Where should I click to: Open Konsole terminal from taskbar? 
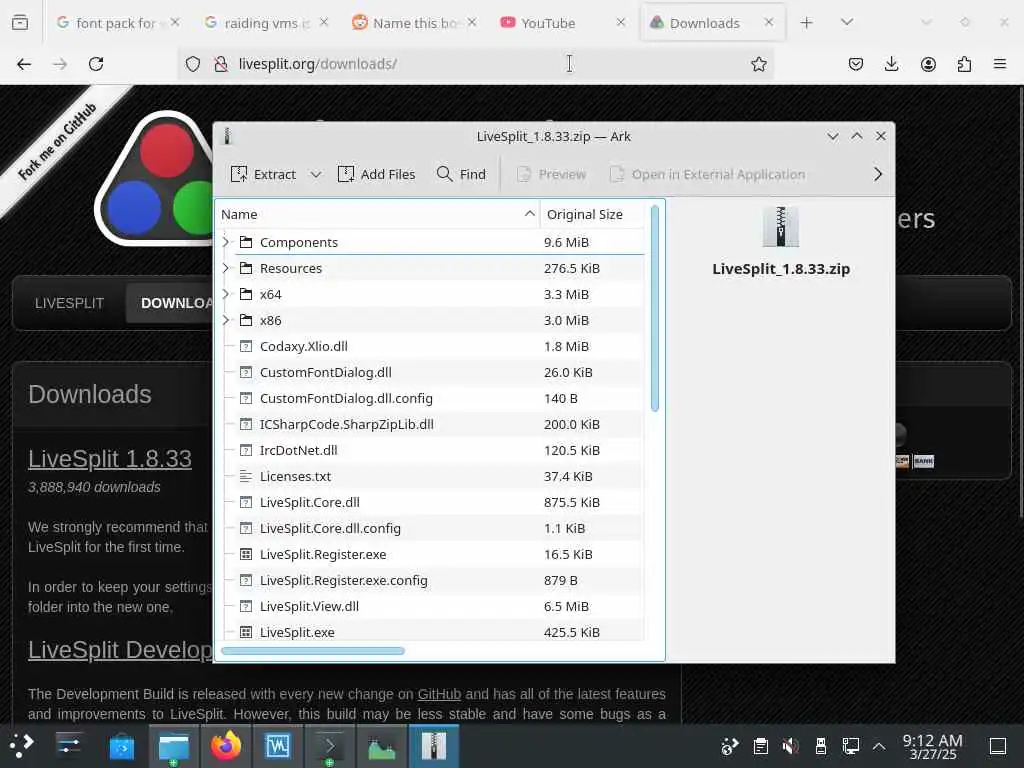(x=330, y=746)
